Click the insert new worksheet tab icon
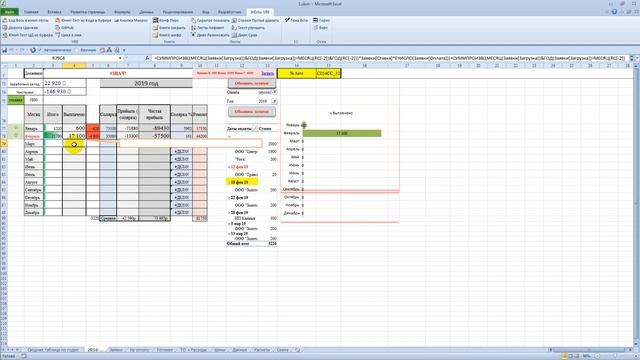Viewport: 640px width, 360px height. pyautogui.click(x=298, y=350)
